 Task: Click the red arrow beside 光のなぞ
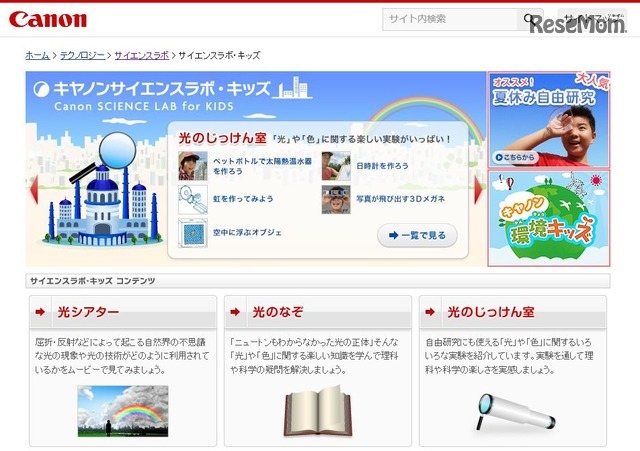tap(235, 312)
